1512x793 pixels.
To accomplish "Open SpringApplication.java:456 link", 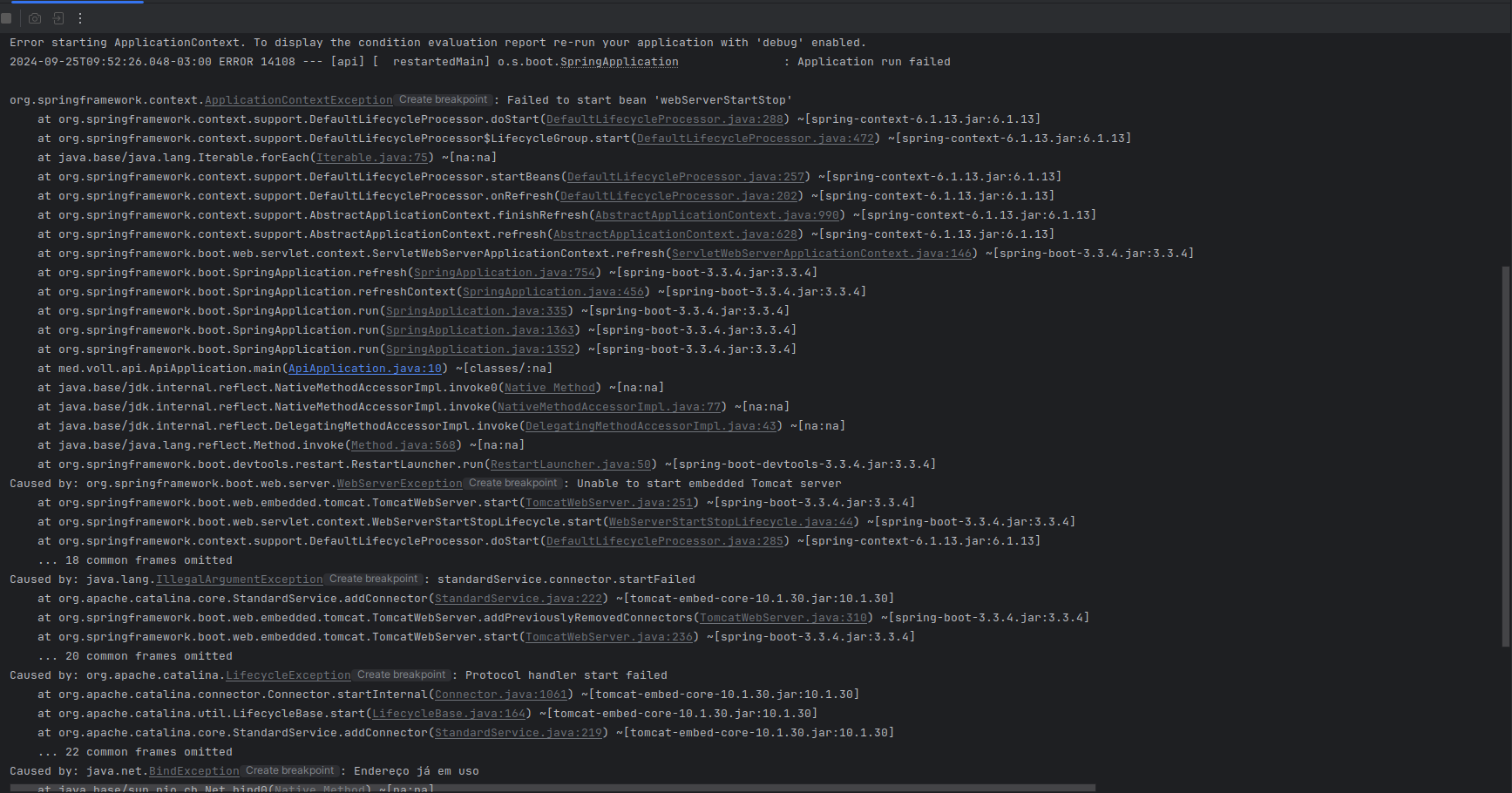I will coord(553,292).
